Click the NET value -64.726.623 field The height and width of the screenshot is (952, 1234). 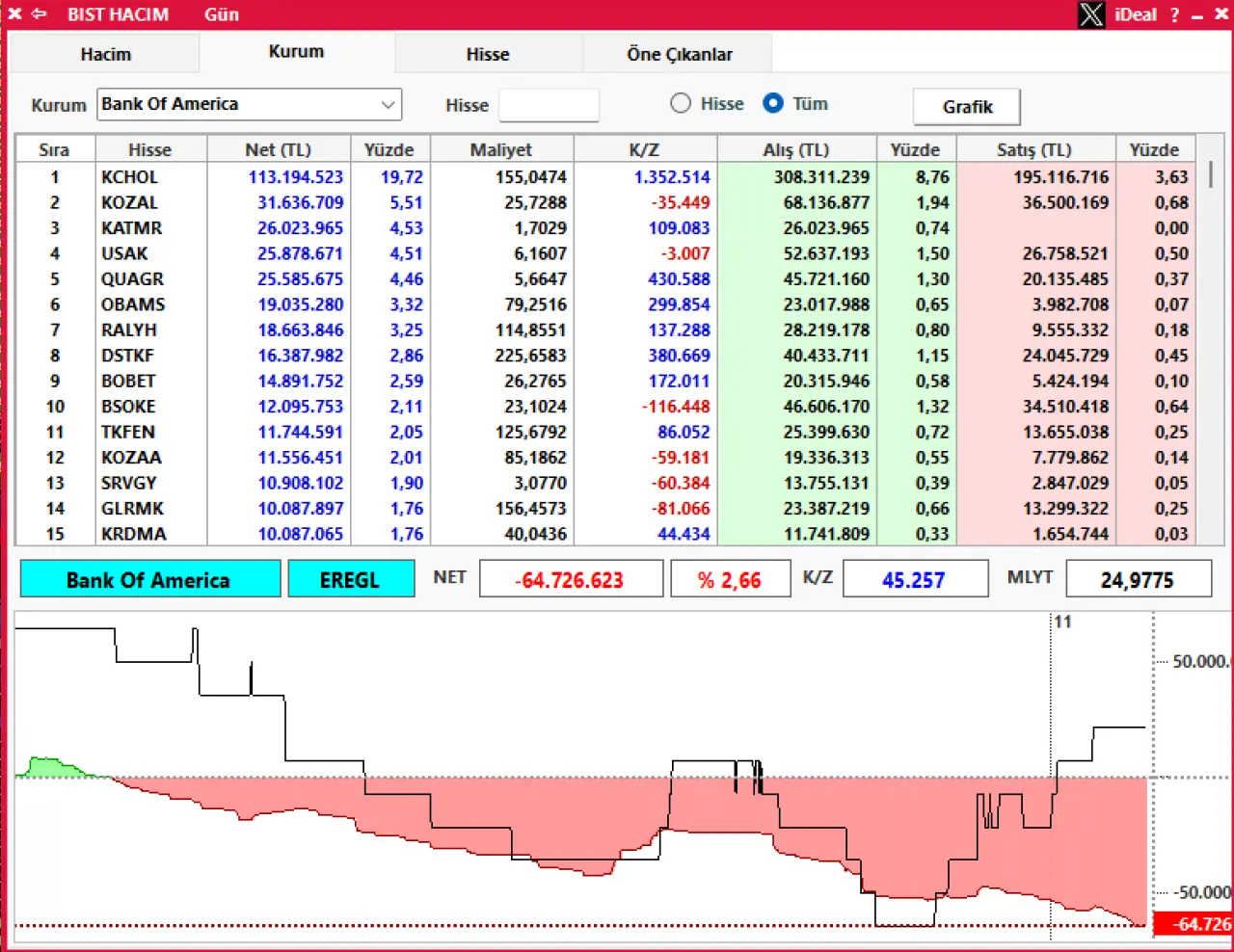pos(571,580)
